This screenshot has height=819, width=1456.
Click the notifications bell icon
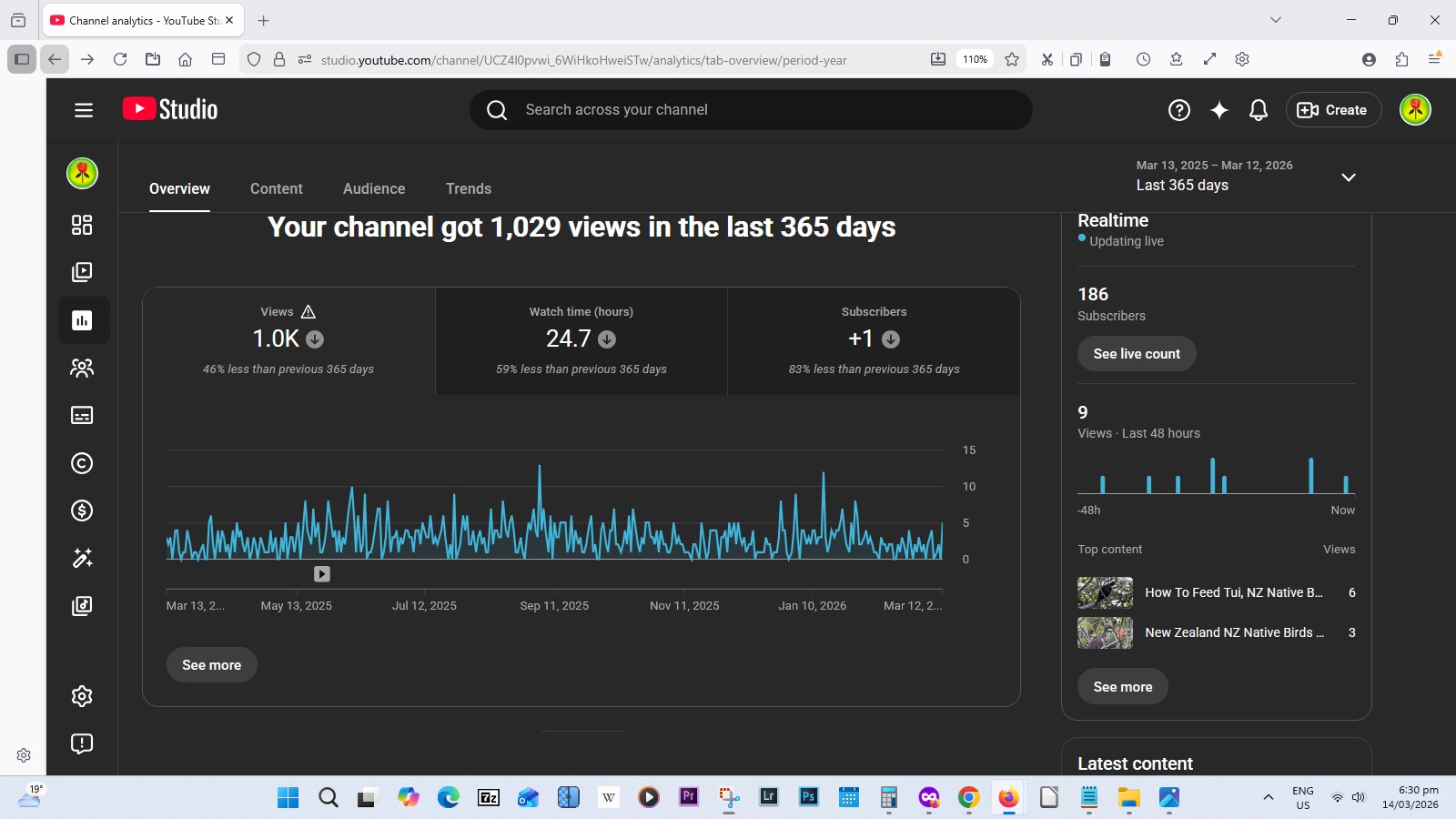(x=1259, y=110)
